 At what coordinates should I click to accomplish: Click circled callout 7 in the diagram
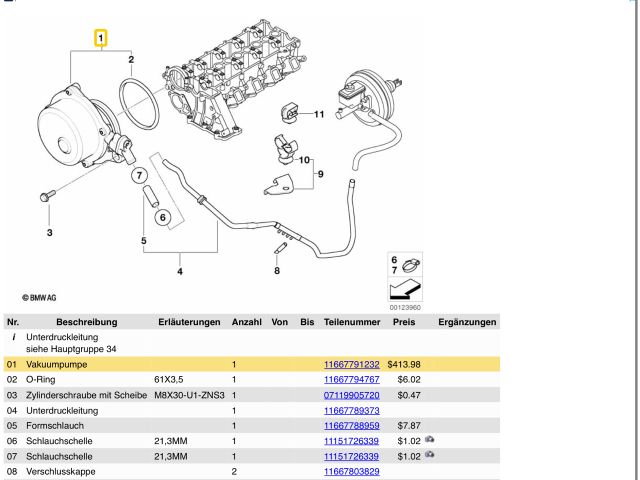point(139,176)
